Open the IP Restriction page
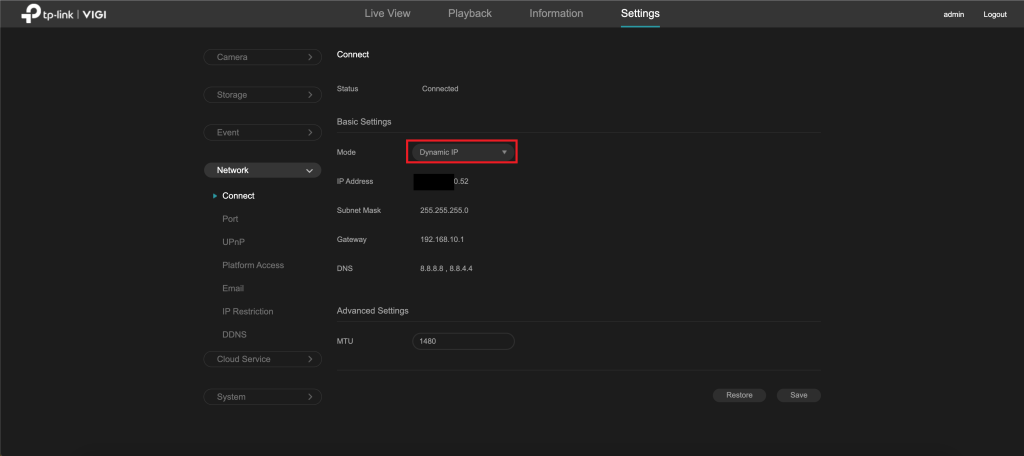 click(248, 312)
